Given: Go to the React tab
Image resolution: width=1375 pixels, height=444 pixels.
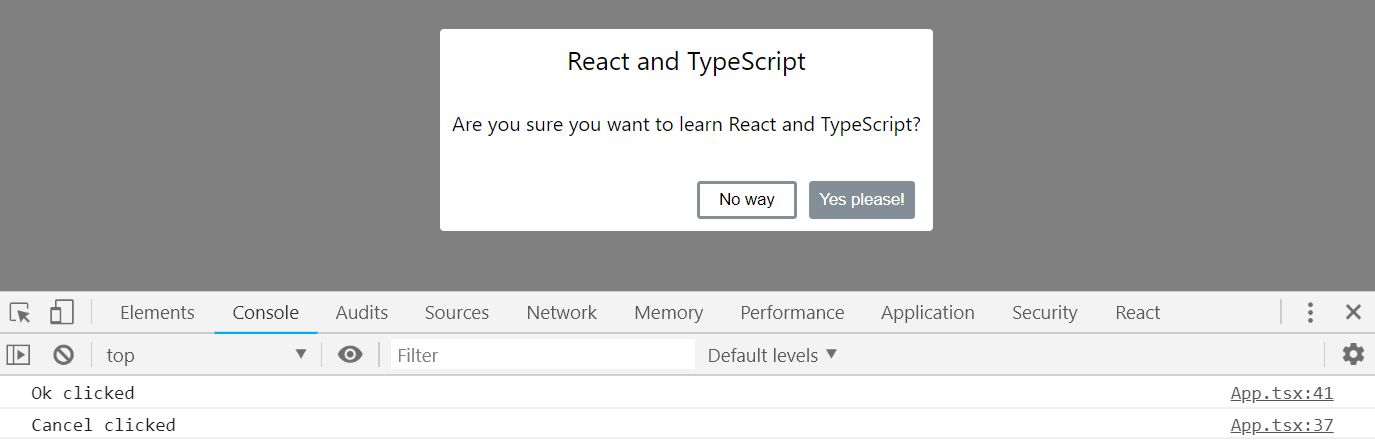Looking at the screenshot, I should coord(1137,313).
